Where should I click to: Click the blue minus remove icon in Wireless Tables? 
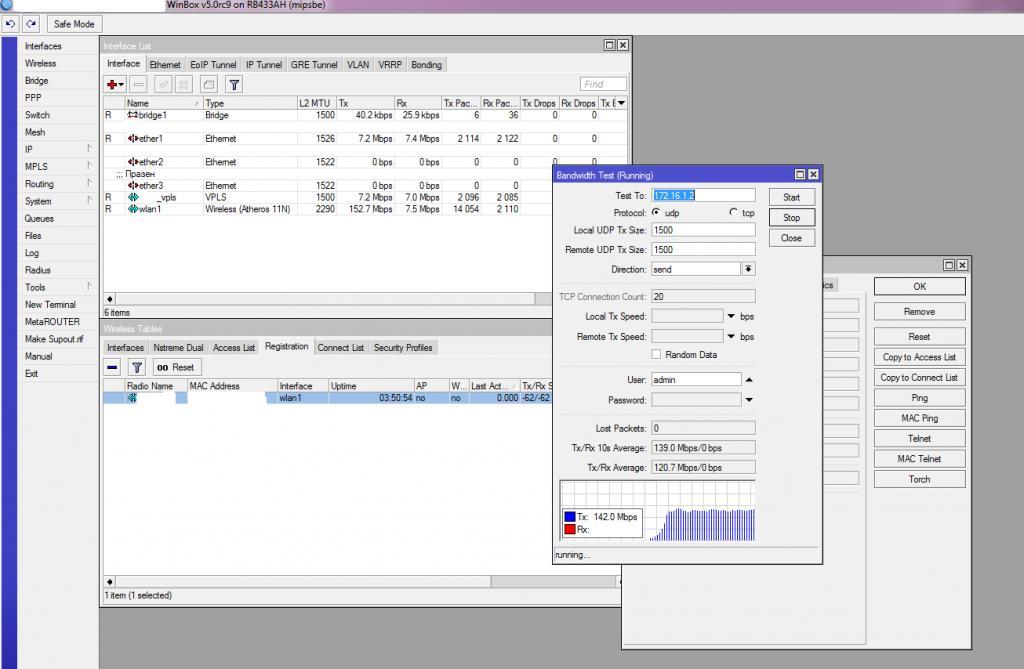click(x=113, y=367)
